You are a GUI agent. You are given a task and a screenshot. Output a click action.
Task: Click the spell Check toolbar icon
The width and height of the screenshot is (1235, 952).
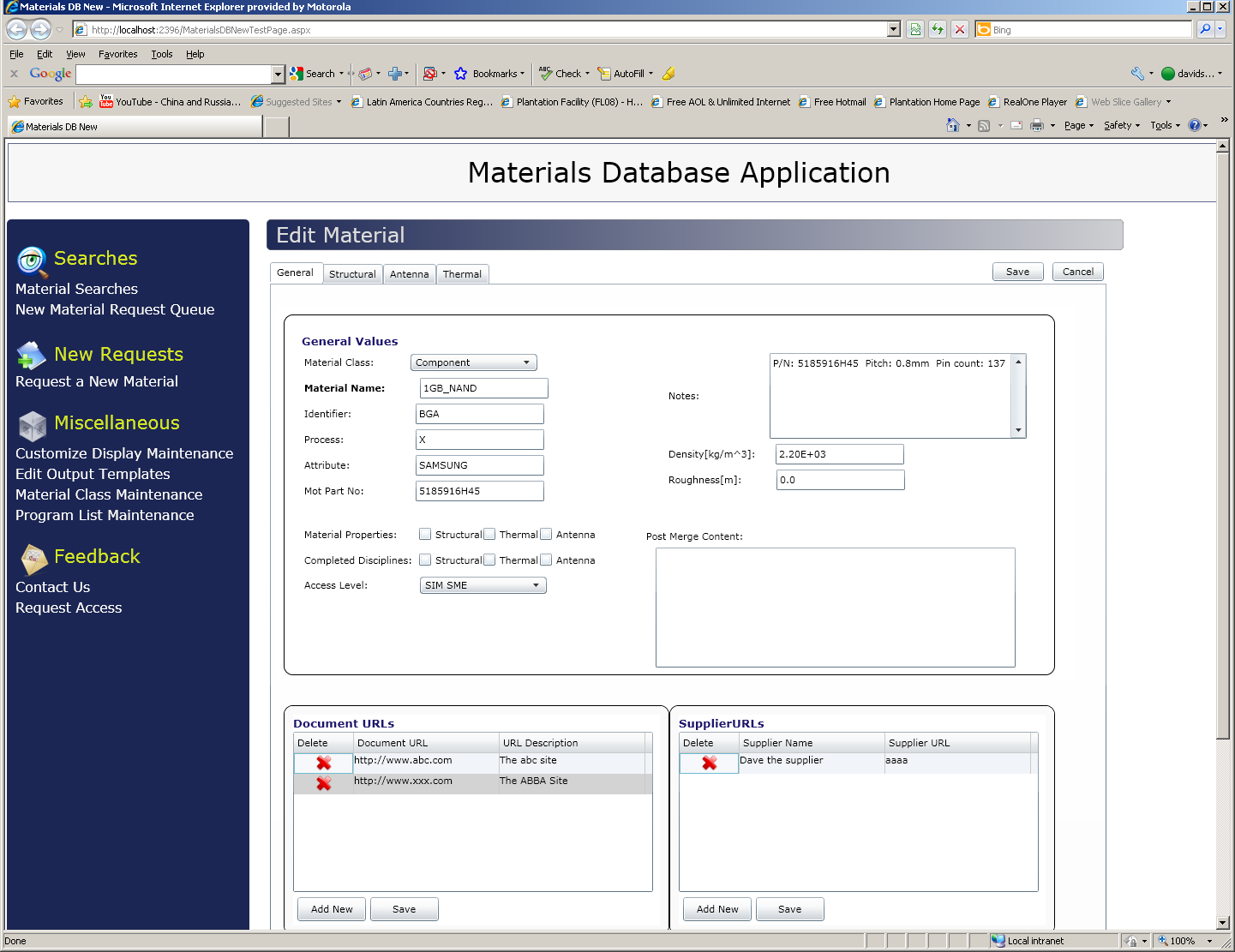click(x=545, y=74)
